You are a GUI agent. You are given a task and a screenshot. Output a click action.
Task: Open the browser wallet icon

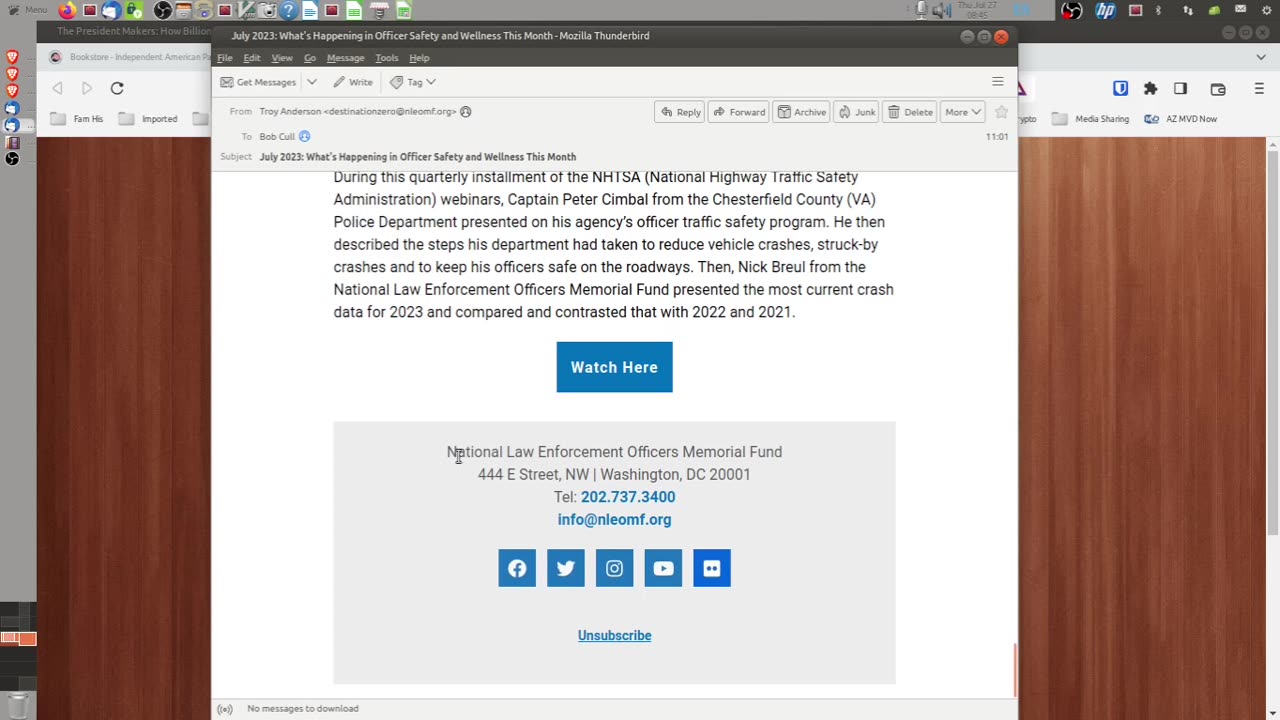[1218, 89]
